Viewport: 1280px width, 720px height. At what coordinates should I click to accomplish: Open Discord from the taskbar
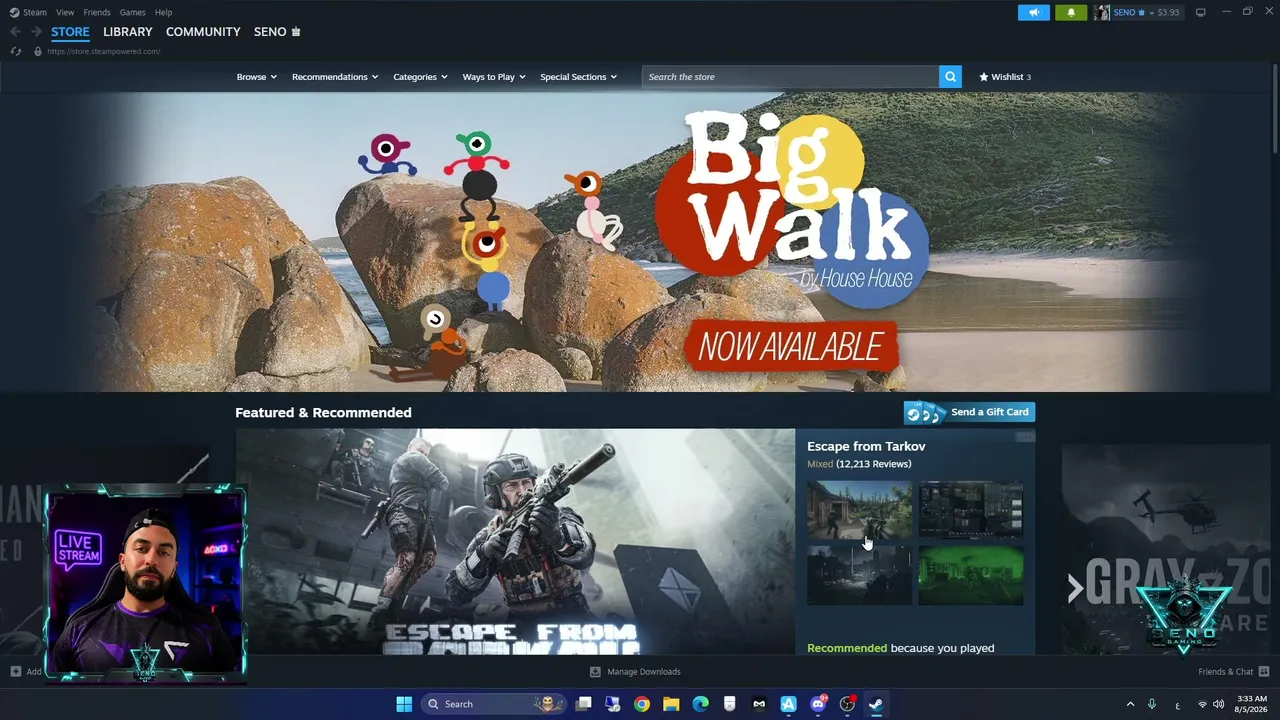click(x=818, y=704)
